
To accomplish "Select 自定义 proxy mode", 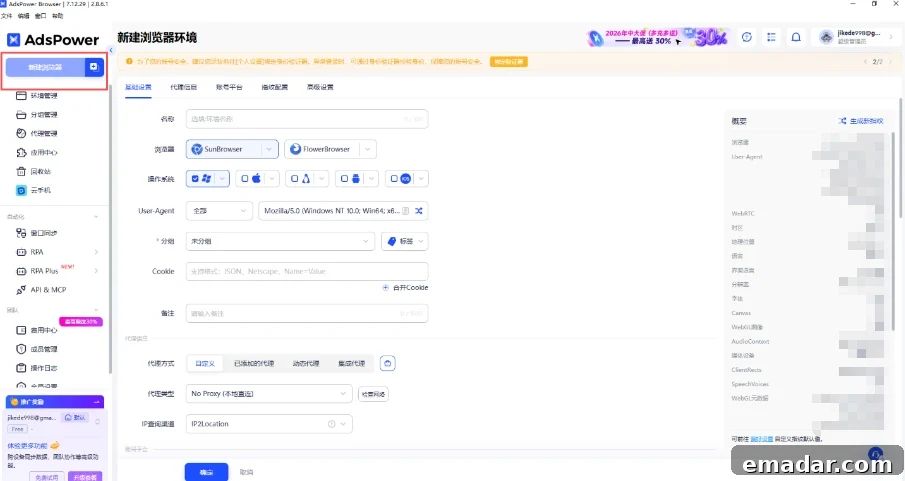I will point(205,364).
